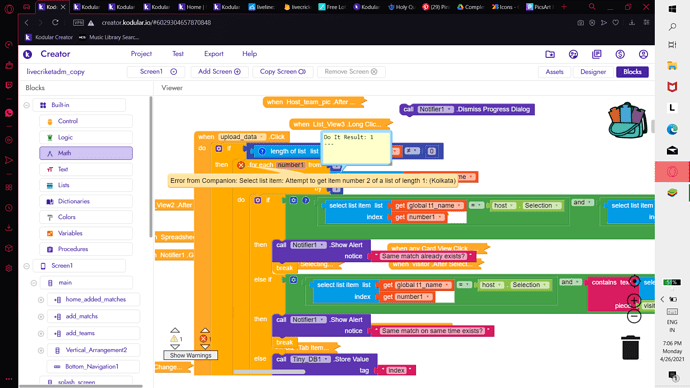Click the blocks viewer horizontal scrollbar
Screen dimensions: 690x388
[x=269, y=372]
